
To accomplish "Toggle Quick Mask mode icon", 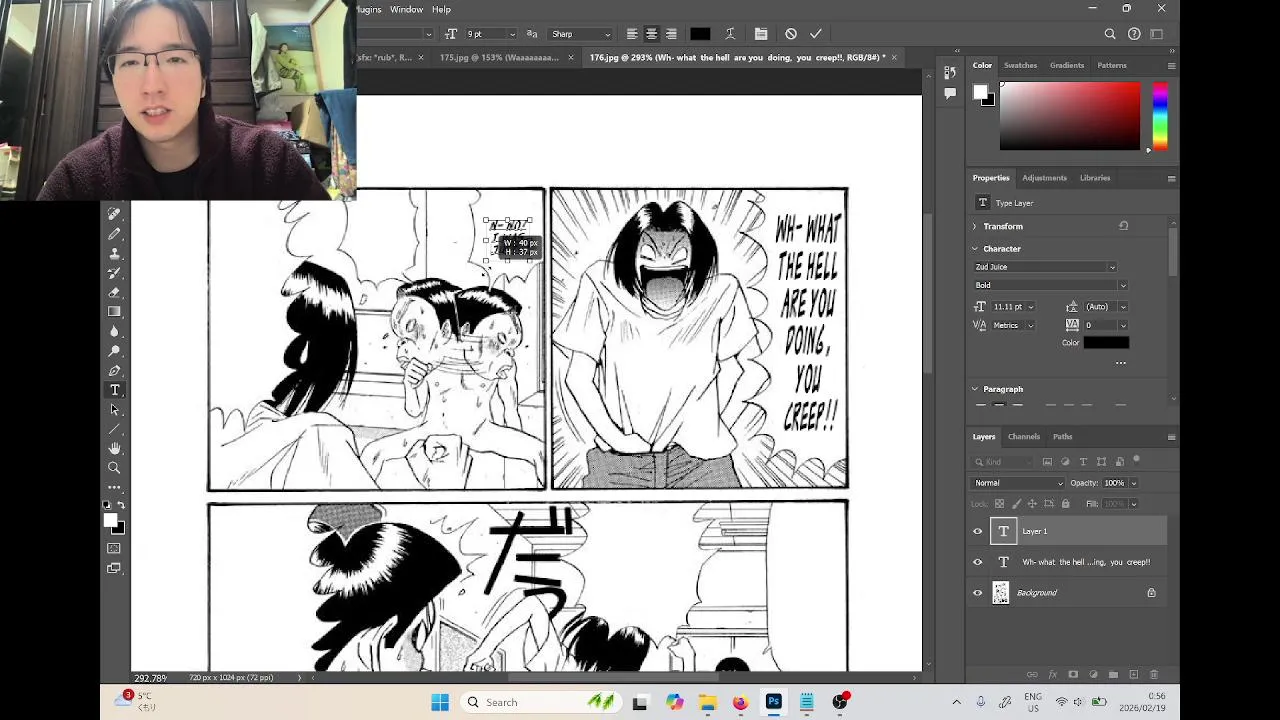I will (114, 548).
